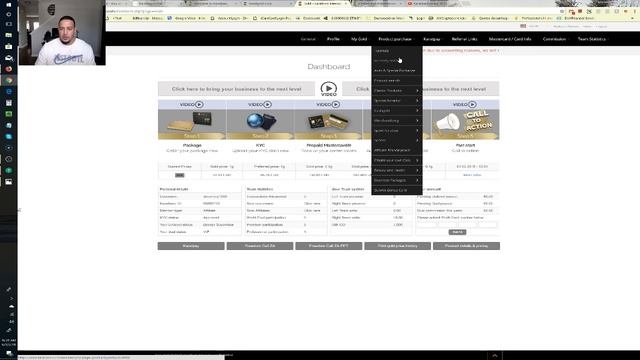640x360 pixels.
Task: Open the Profile menu
Action: point(333,39)
